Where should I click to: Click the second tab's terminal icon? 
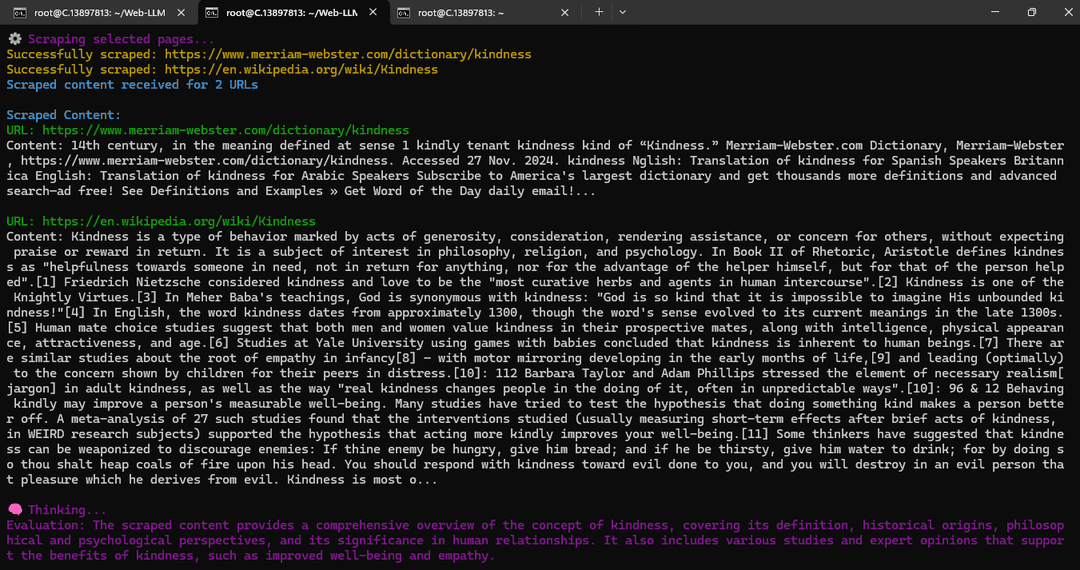tap(213, 12)
